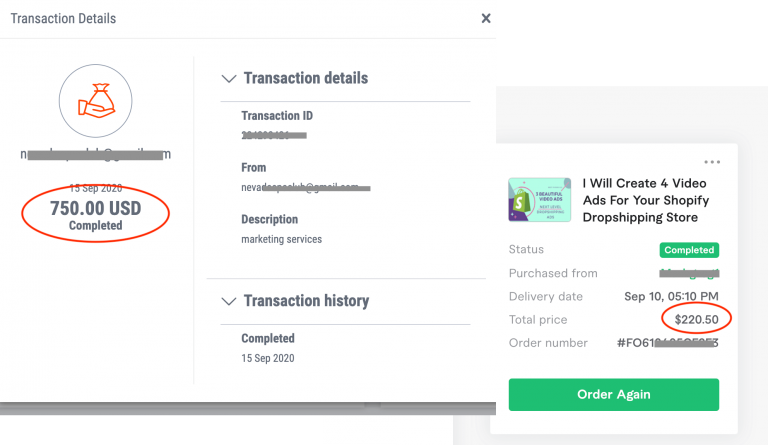Click the 750.00 USD amount
Viewport: 768px width, 445px height.
(96, 208)
